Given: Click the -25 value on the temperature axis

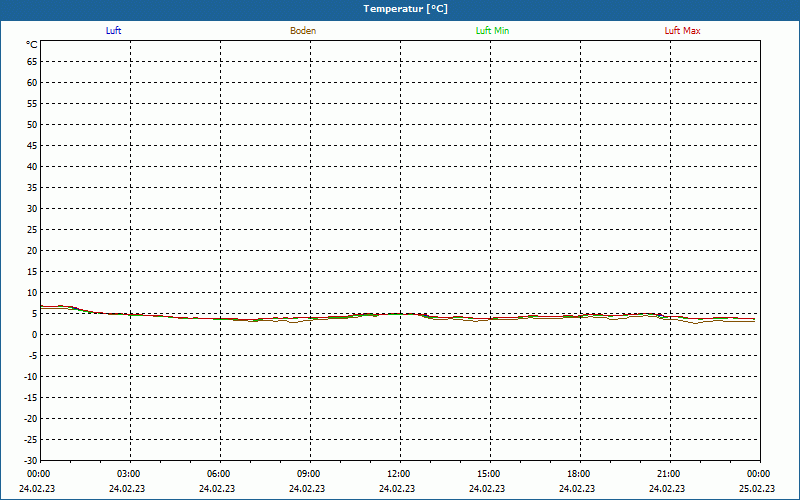Looking at the screenshot, I should pos(31,440).
